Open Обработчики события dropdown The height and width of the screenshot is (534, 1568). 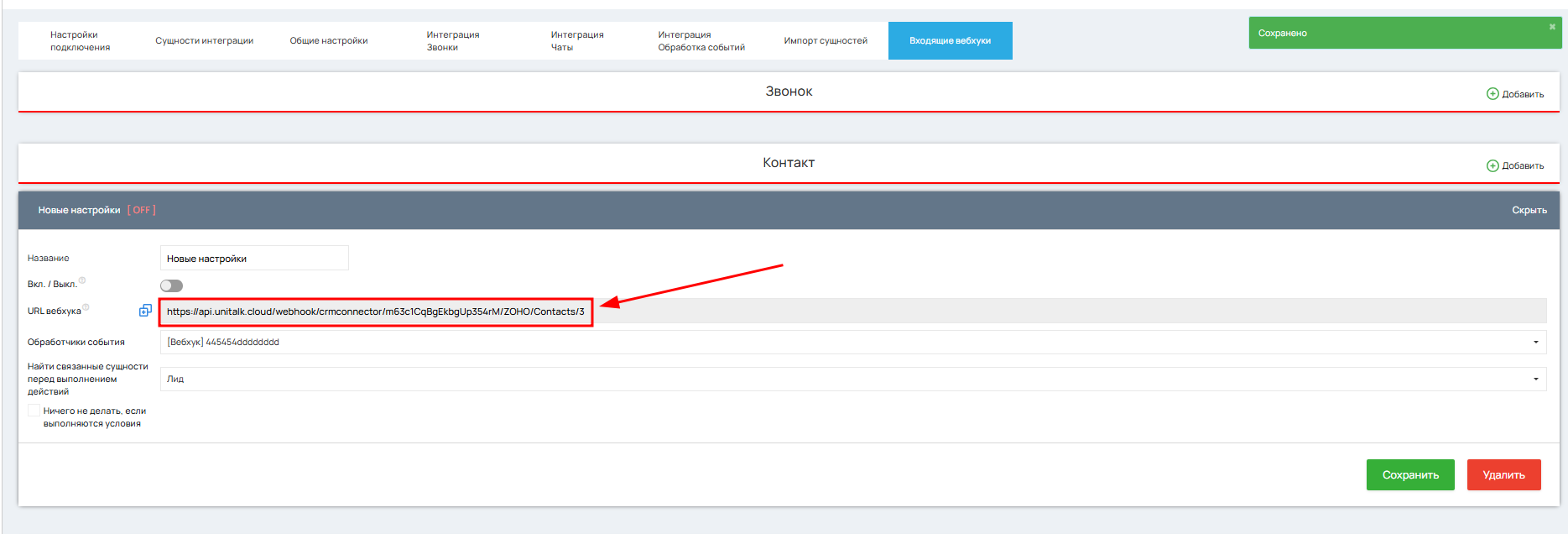(853, 342)
